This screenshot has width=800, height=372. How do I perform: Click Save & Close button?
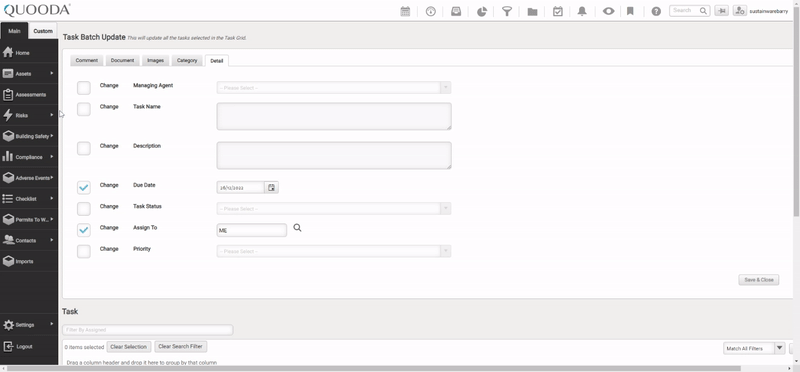click(759, 280)
